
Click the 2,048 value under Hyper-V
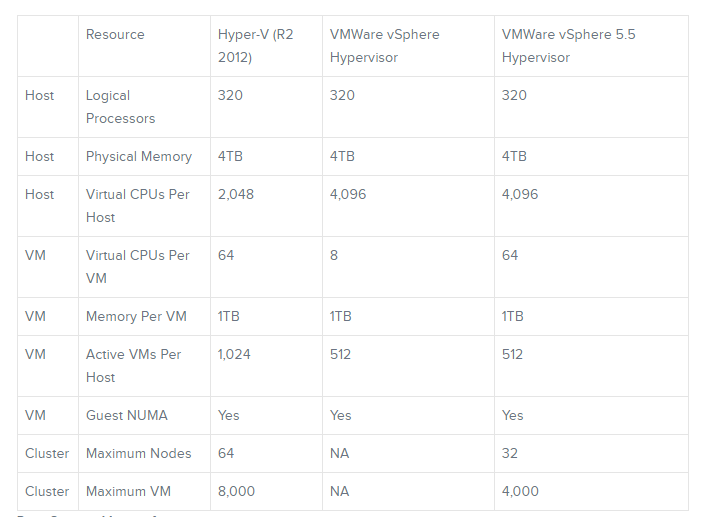(236, 194)
